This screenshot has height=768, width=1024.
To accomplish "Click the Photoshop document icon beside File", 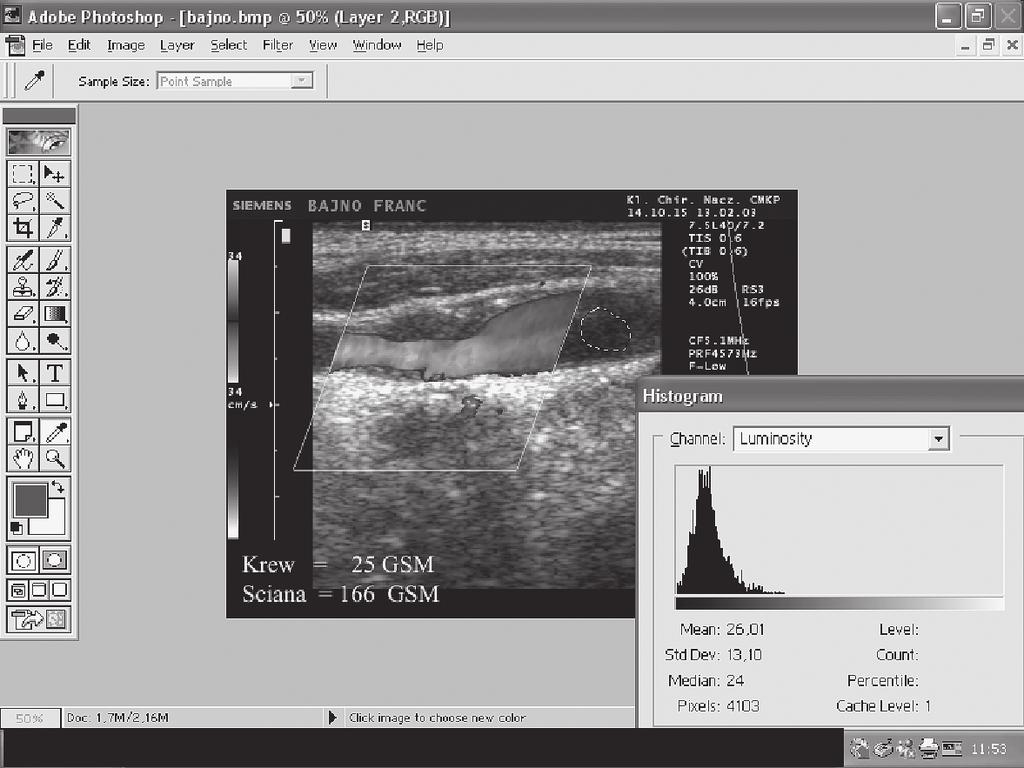I will (x=14, y=45).
